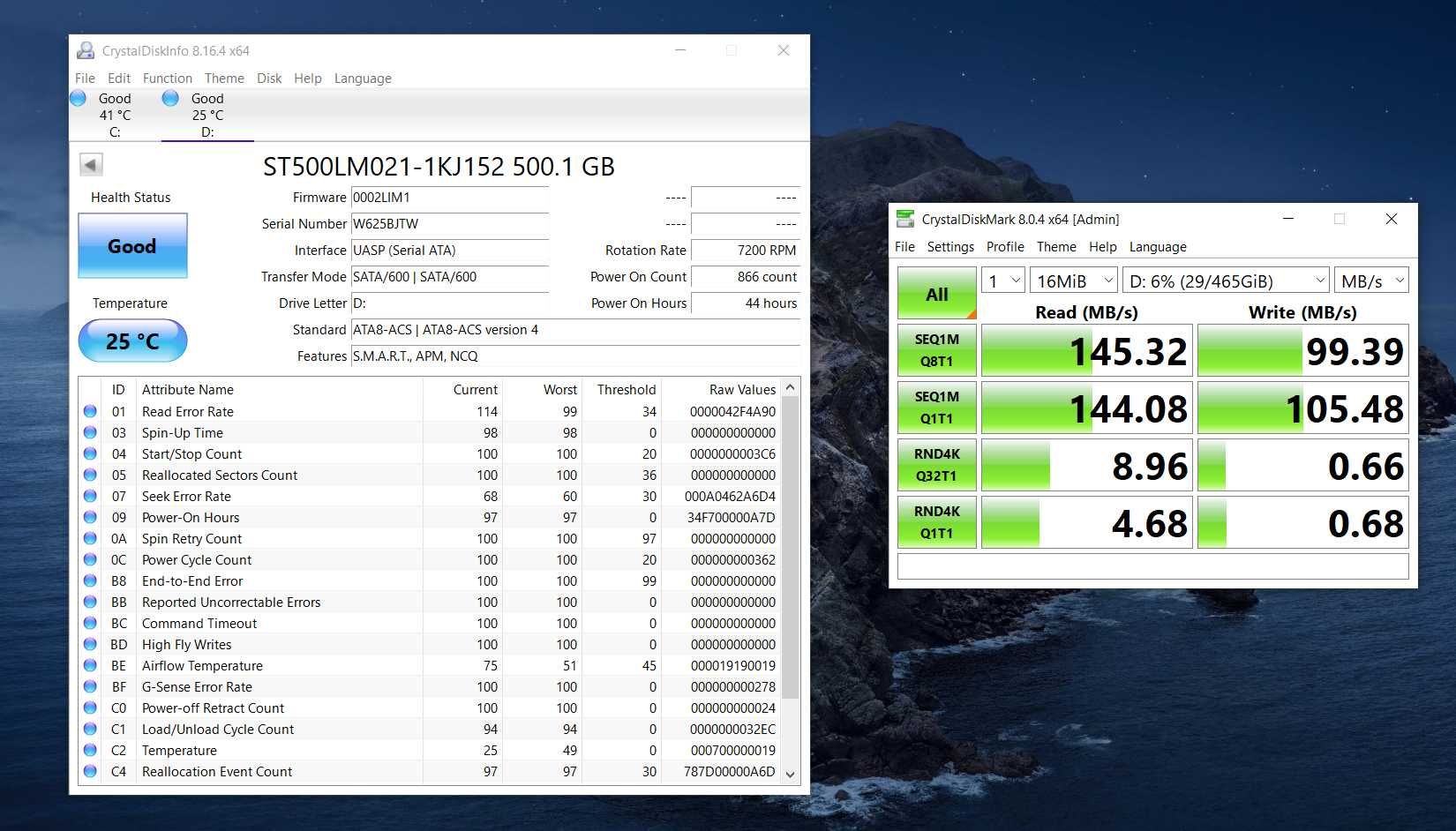Open CrystalDiskInfo Language menu
Viewport: 1456px width, 831px height.
point(363,78)
